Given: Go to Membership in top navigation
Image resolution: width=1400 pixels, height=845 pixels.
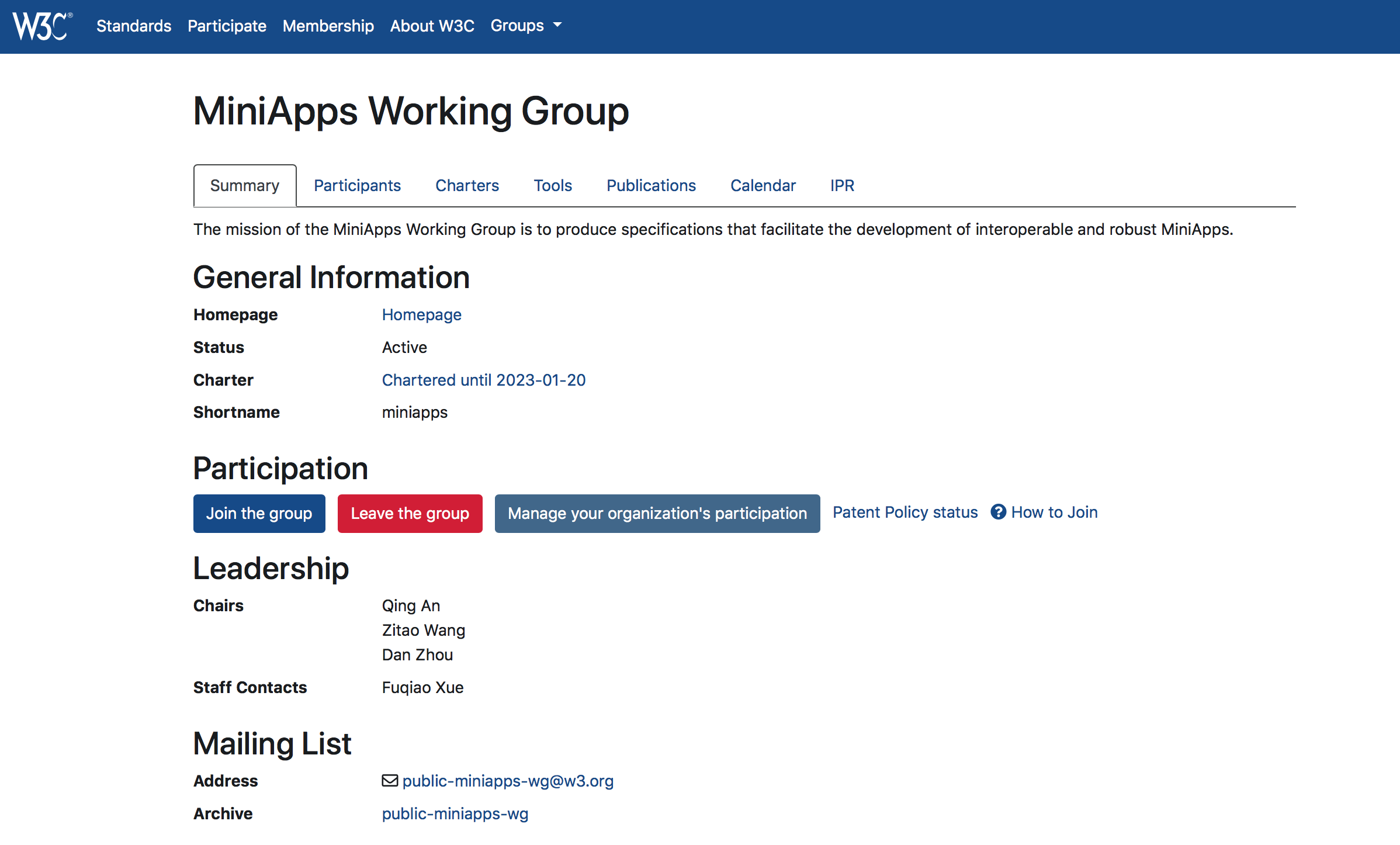Looking at the screenshot, I should [x=328, y=26].
